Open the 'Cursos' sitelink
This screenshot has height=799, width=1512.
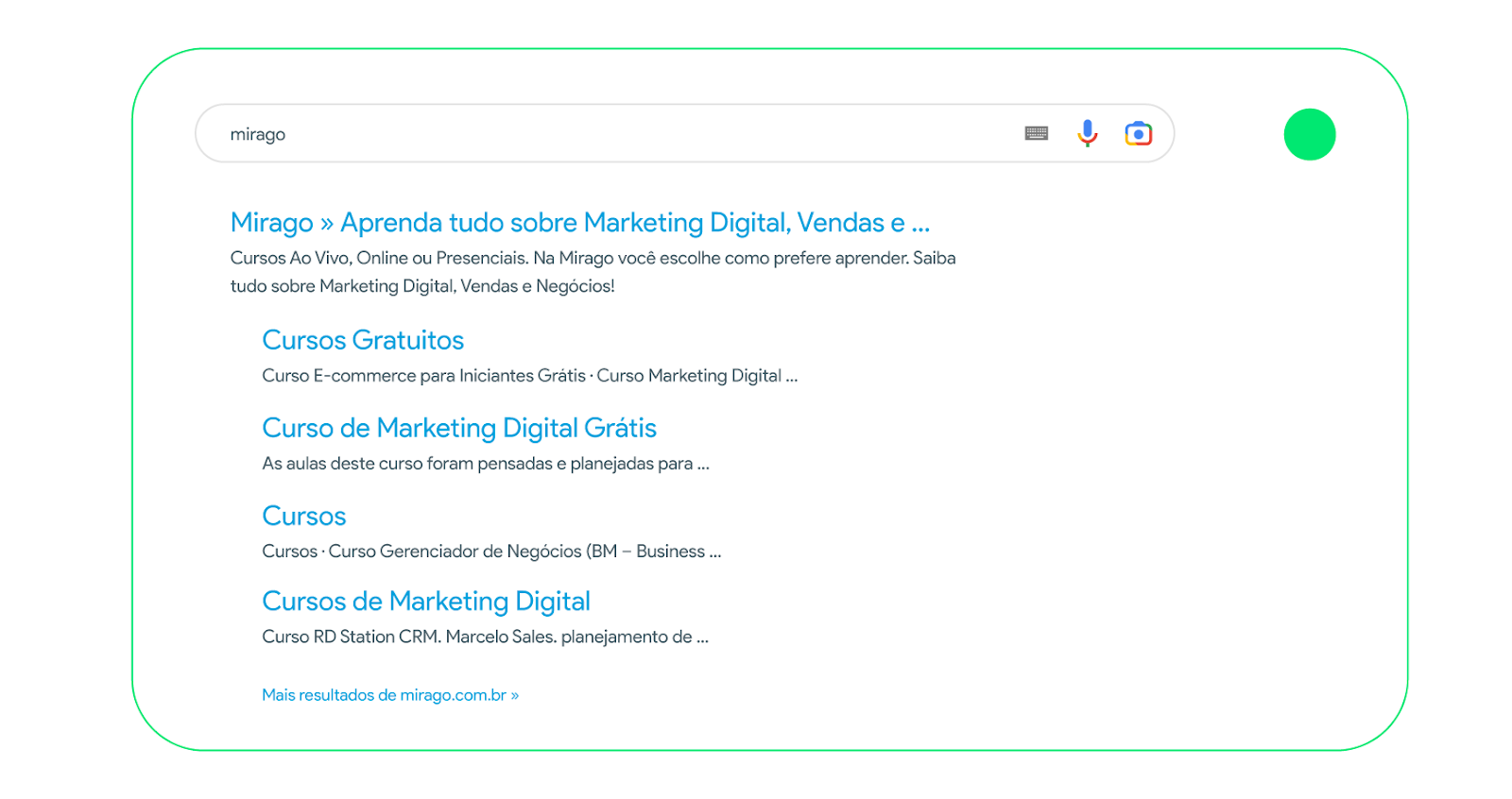coord(304,516)
